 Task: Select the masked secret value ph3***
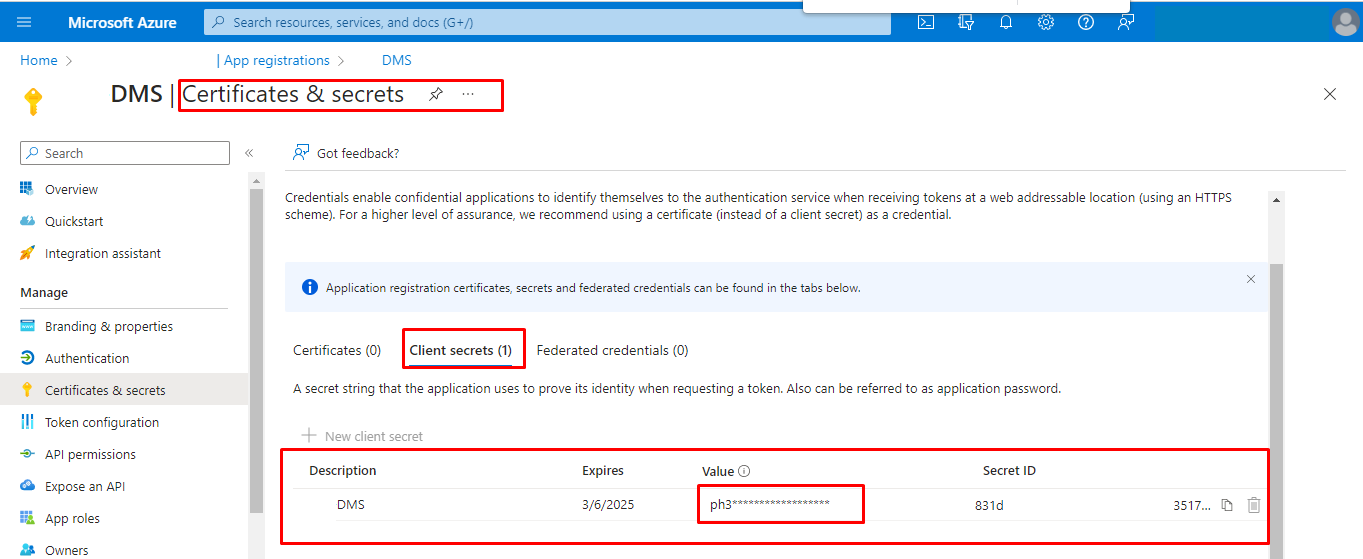(770, 504)
